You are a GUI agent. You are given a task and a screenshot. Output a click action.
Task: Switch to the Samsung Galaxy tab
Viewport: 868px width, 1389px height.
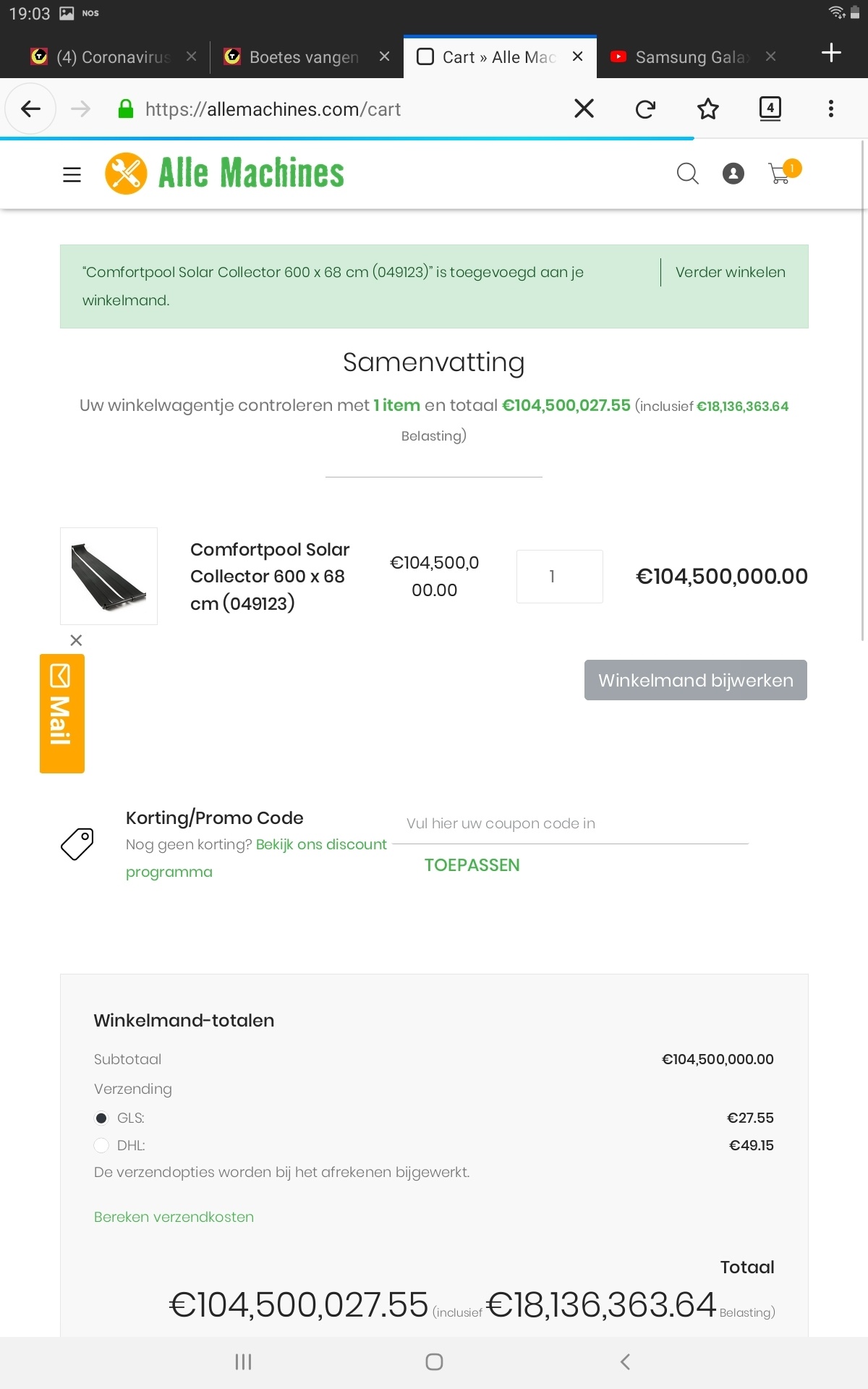(x=687, y=57)
